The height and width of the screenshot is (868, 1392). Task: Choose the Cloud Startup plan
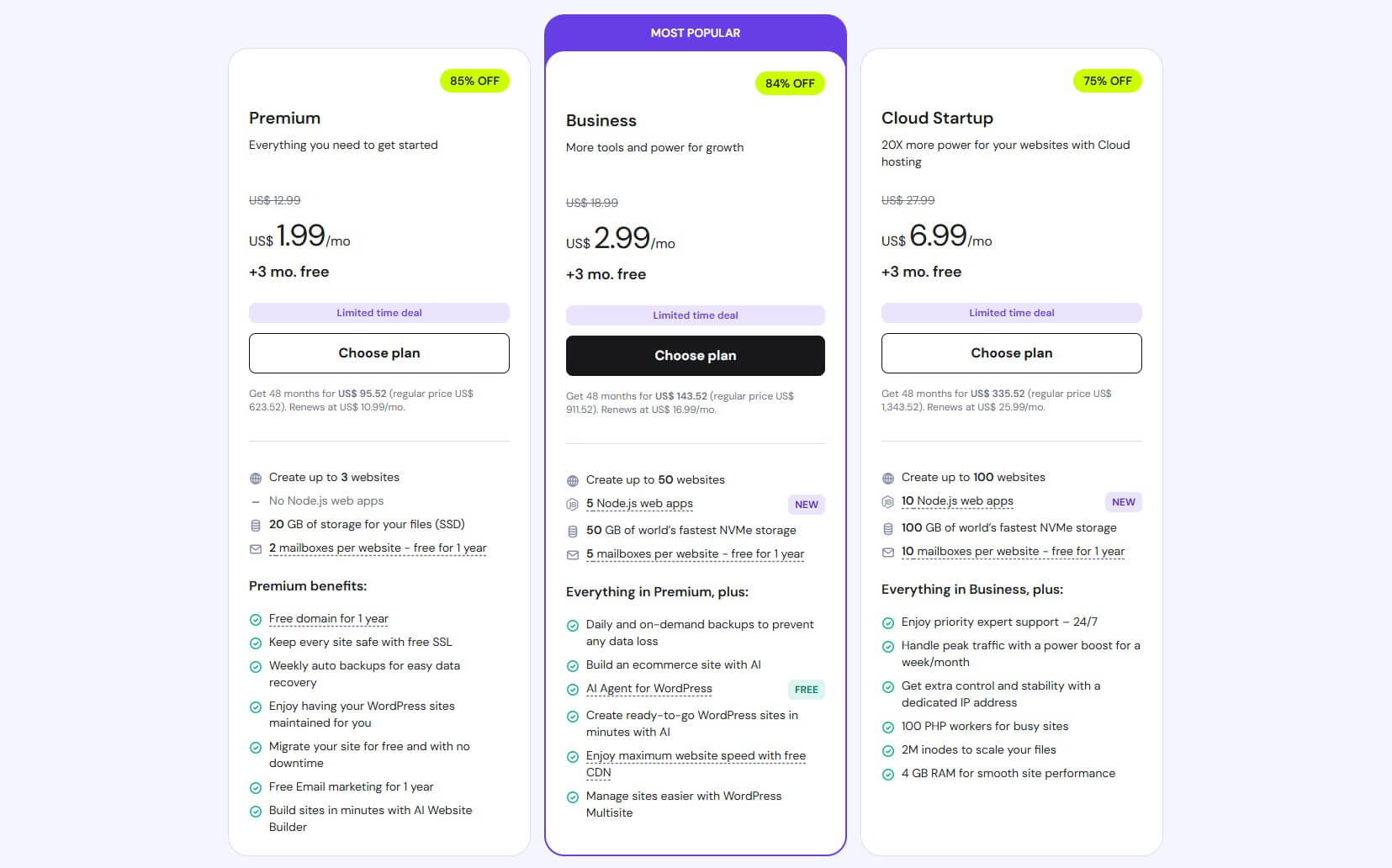pos(1011,352)
